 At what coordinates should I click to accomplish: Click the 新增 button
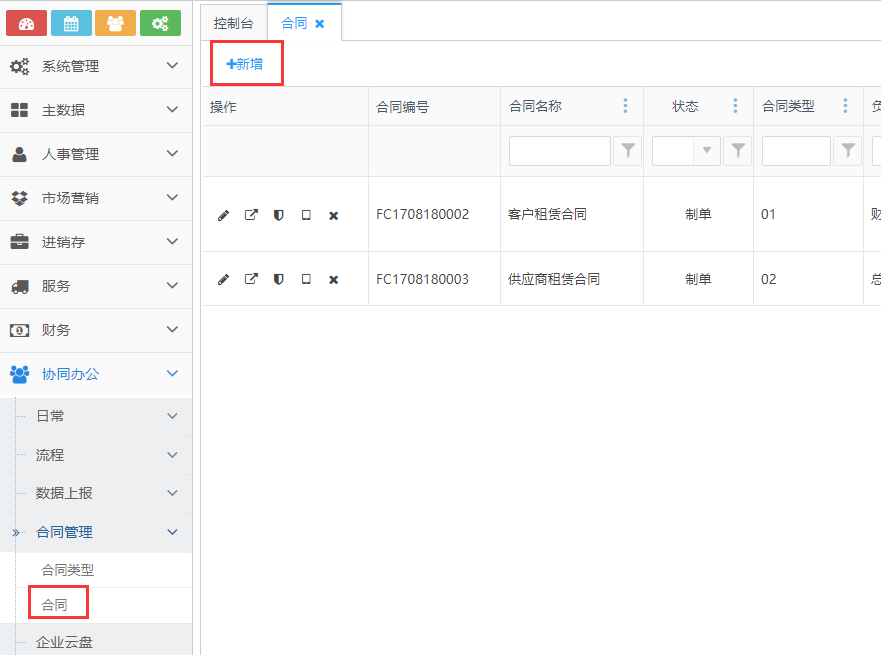(246, 64)
